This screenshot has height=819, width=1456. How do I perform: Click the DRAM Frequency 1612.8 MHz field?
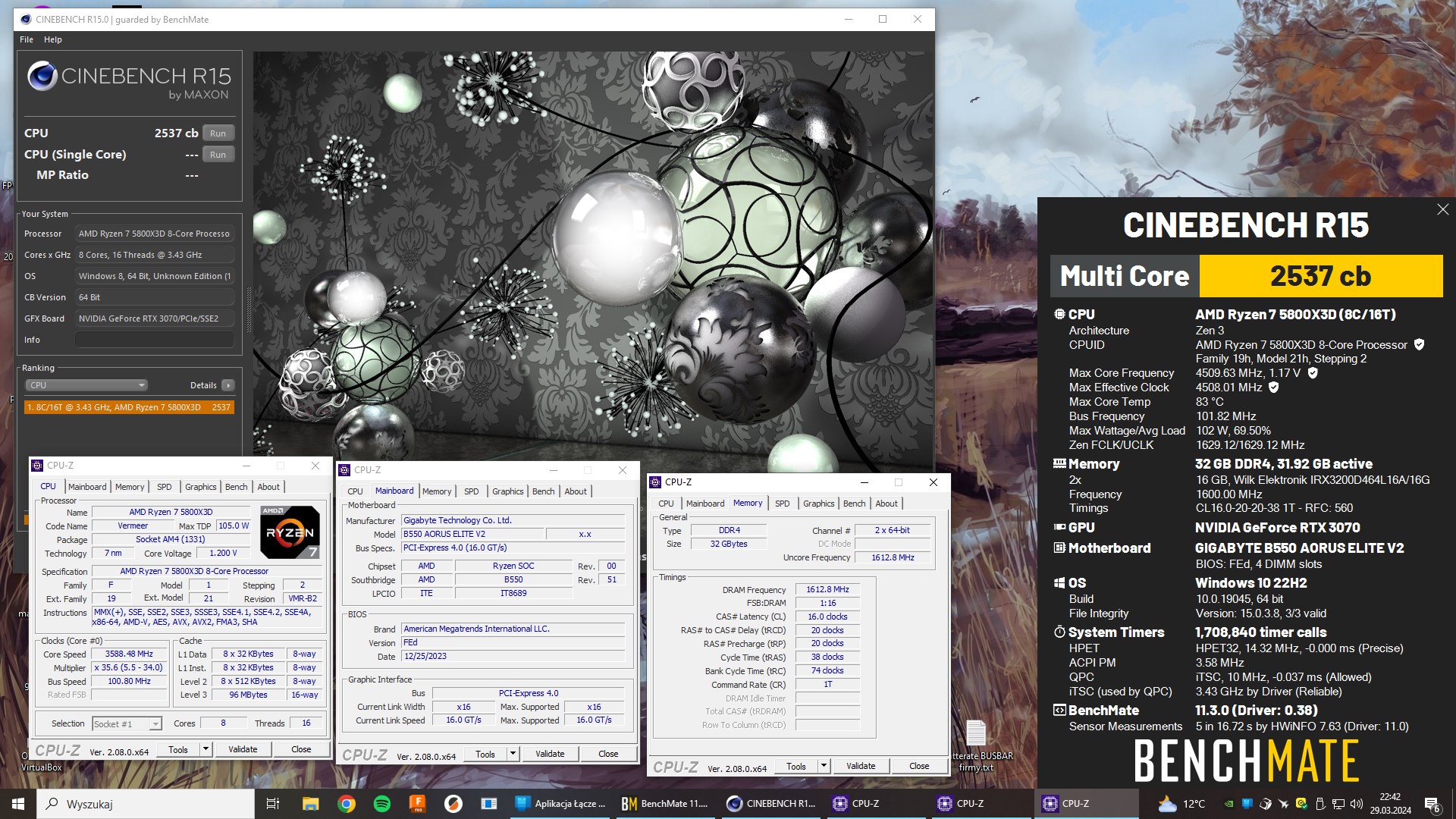(x=827, y=589)
